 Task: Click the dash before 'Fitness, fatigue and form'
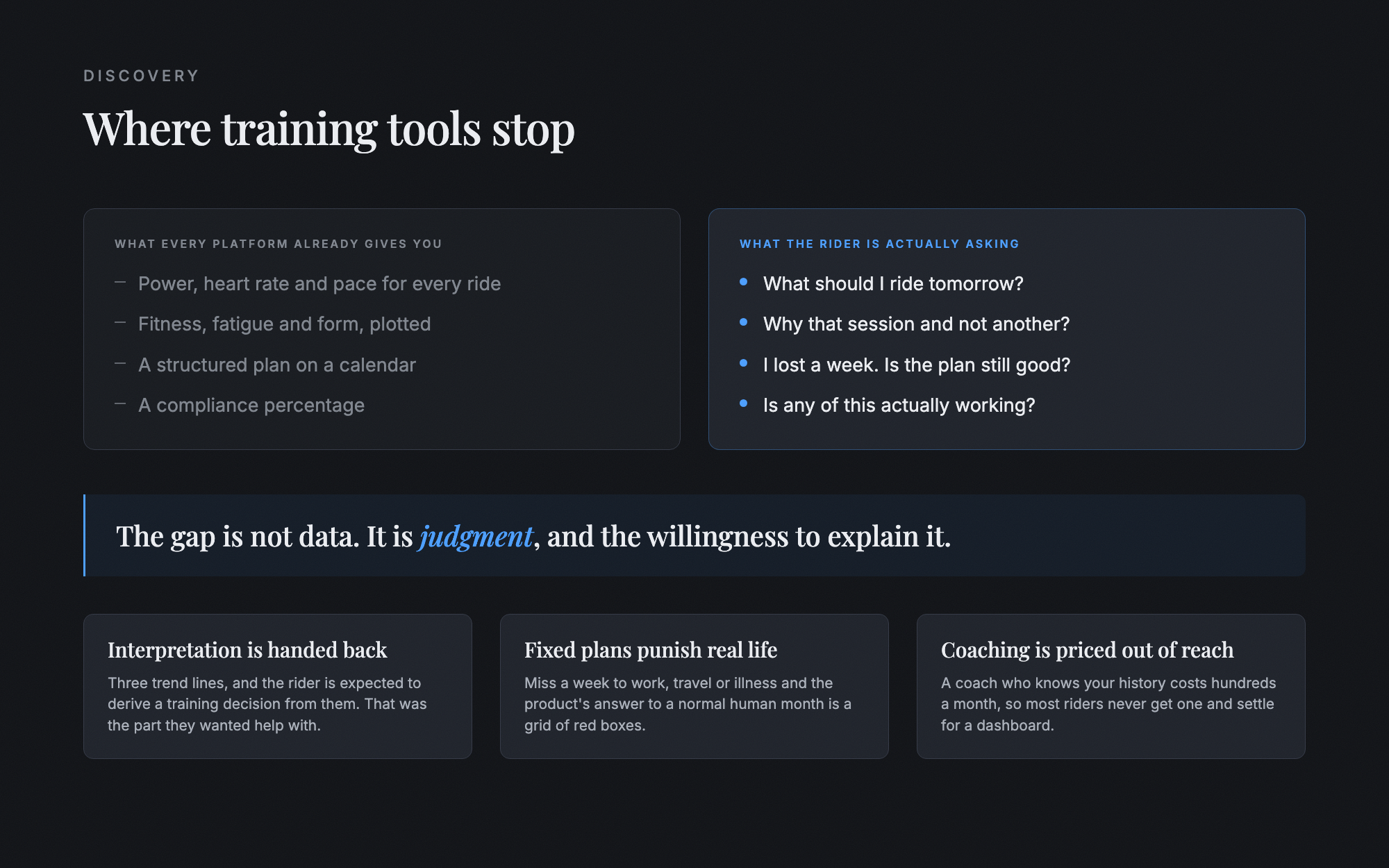click(x=120, y=322)
